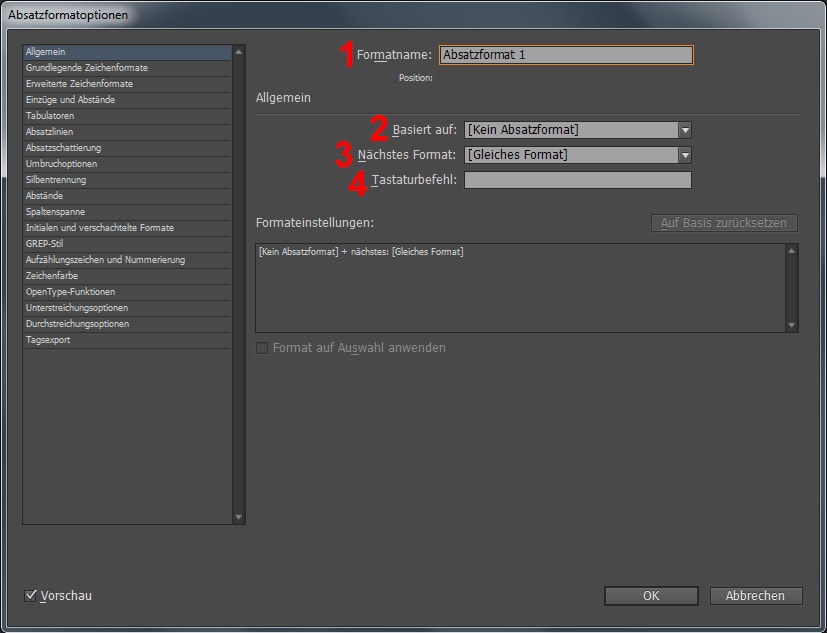827x633 pixels.
Task: Click into the Formatname text field
Action: [565, 55]
